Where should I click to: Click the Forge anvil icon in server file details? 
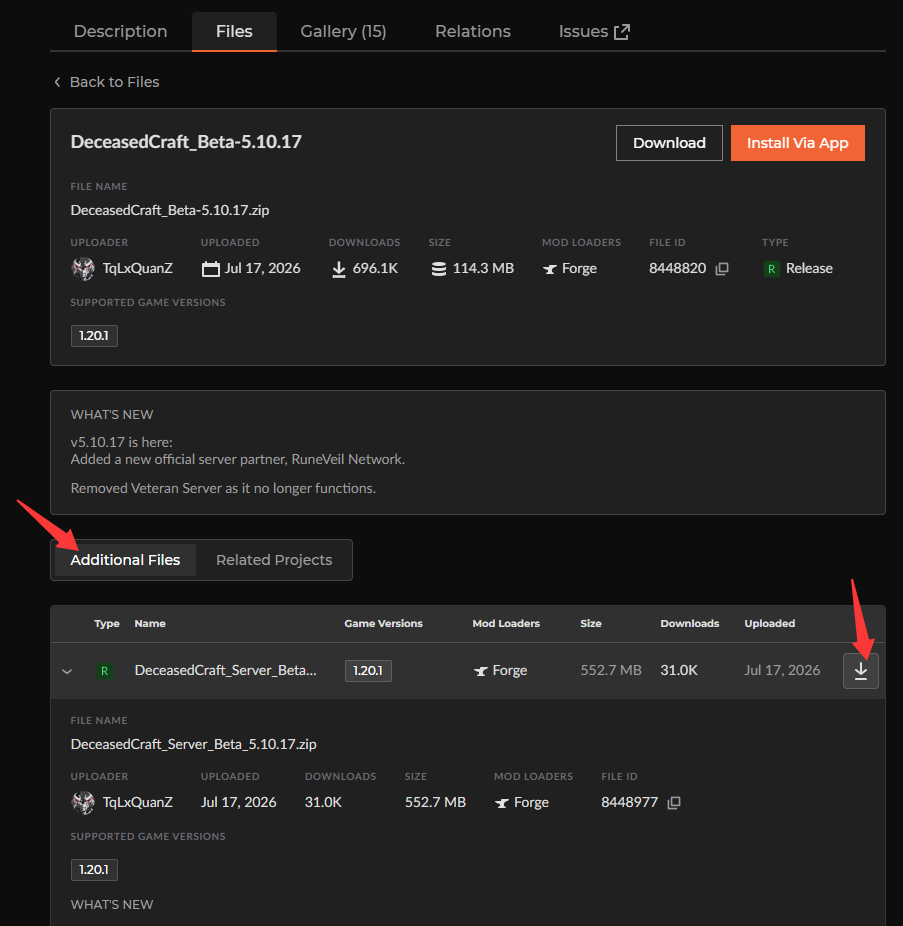(502, 803)
